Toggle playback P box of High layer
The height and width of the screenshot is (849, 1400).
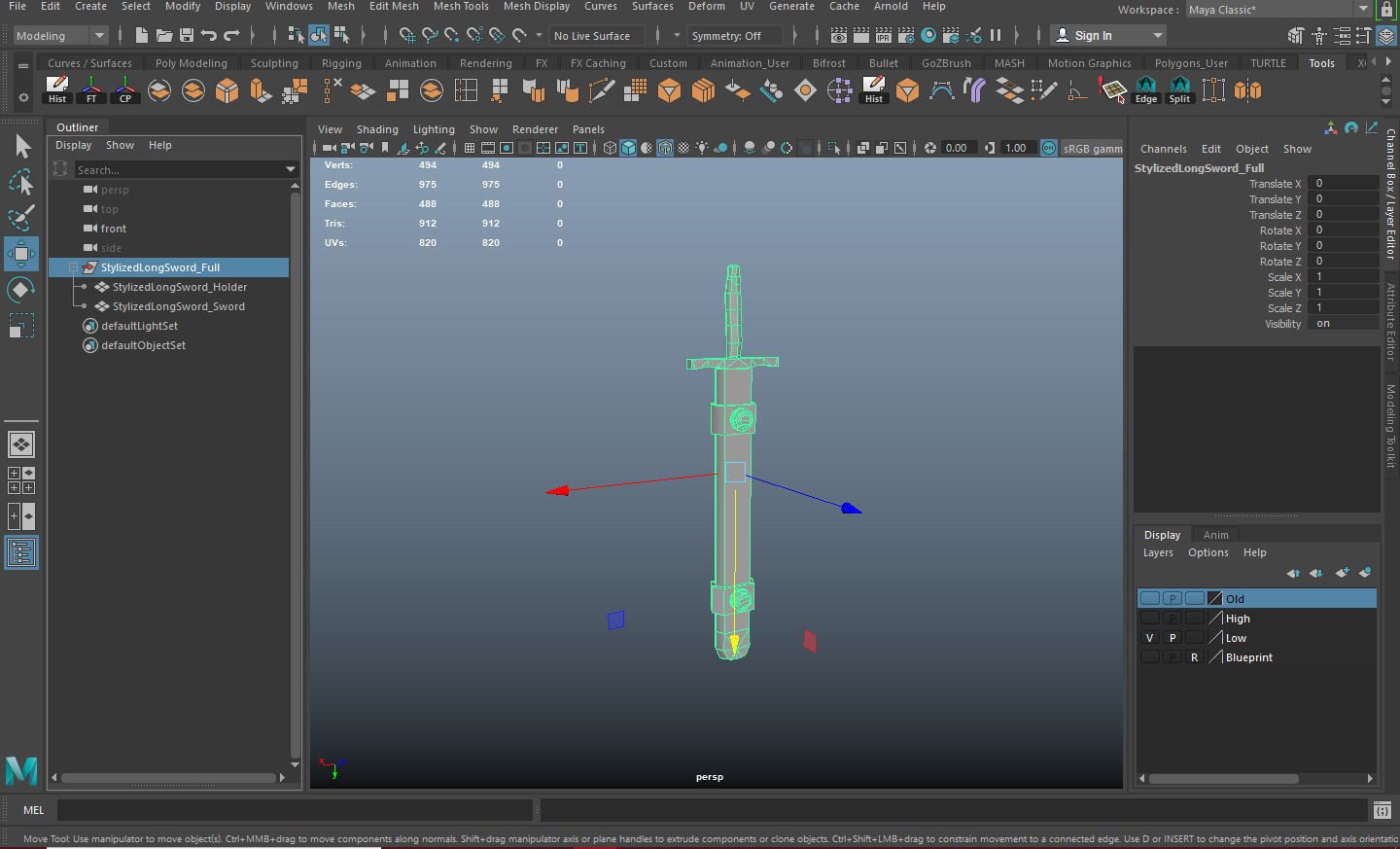(1172, 619)
